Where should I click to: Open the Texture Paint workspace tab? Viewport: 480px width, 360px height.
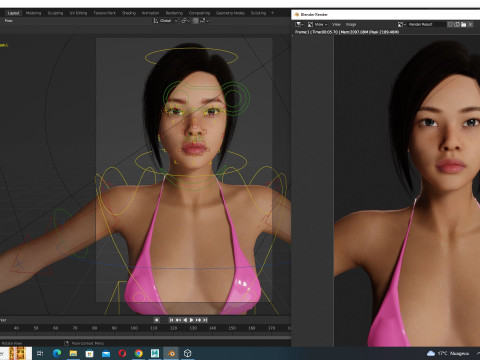tap(104, 13)
